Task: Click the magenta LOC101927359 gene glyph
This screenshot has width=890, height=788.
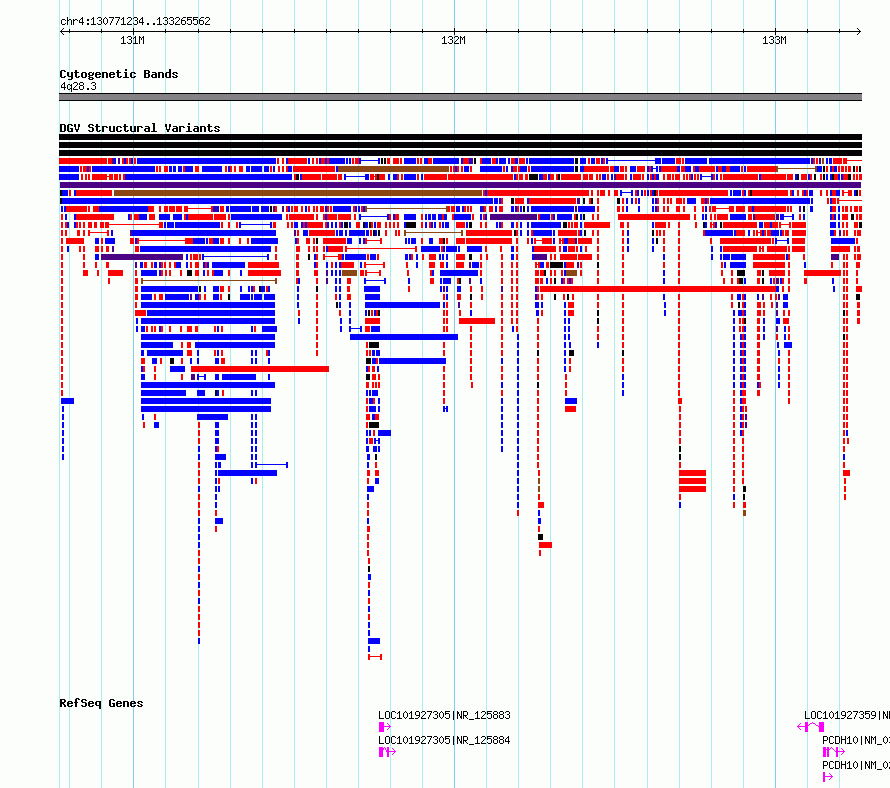Action: (811, 727)
